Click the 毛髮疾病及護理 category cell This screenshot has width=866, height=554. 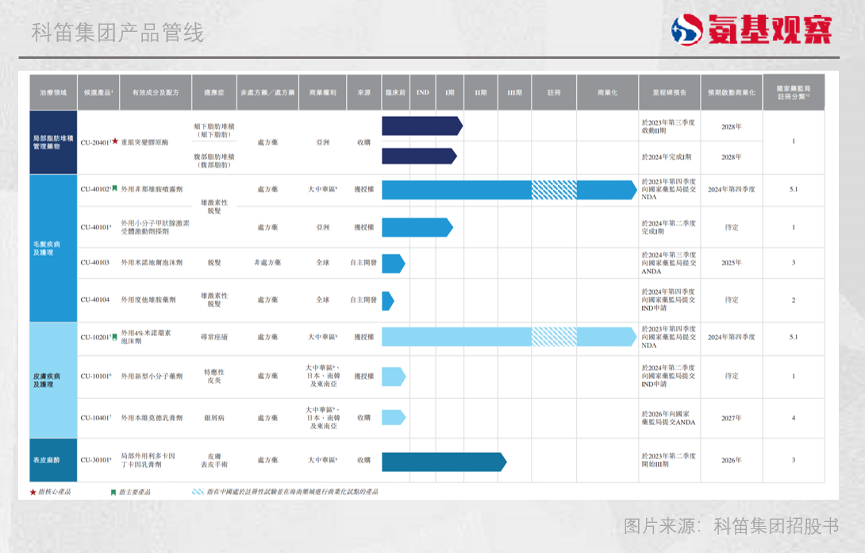pos(53,248)
